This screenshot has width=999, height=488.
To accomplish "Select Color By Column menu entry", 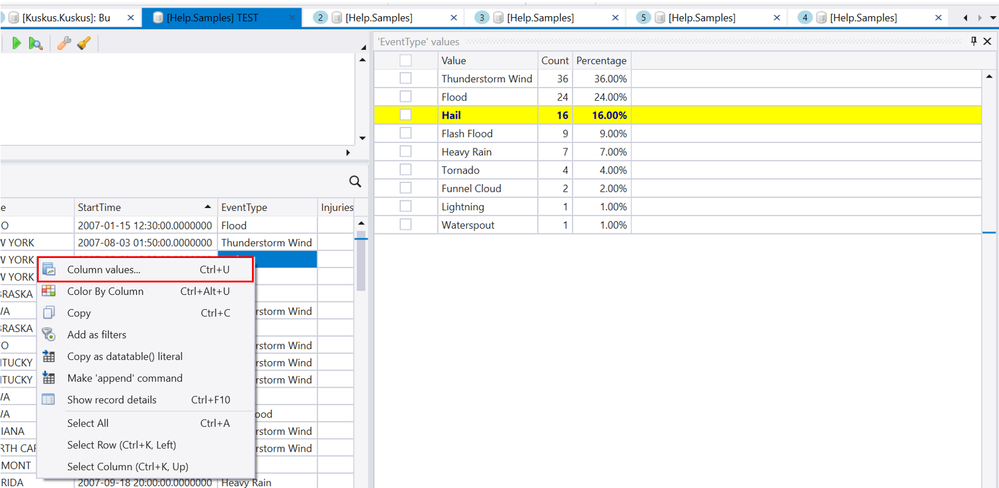I will pyautogui.click(x=146, y=291).
